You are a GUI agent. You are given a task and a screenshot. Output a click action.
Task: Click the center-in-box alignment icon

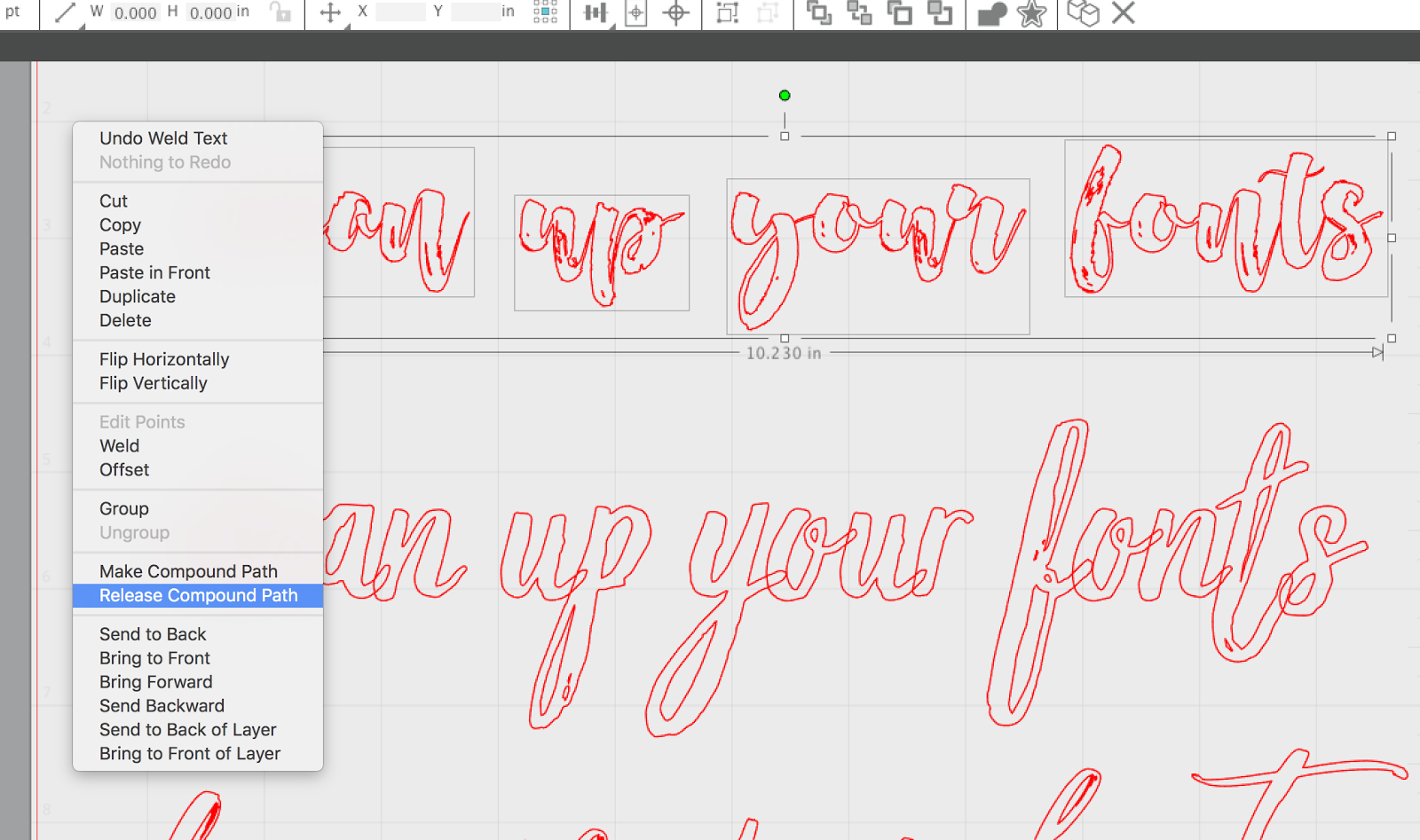point(635,13)
